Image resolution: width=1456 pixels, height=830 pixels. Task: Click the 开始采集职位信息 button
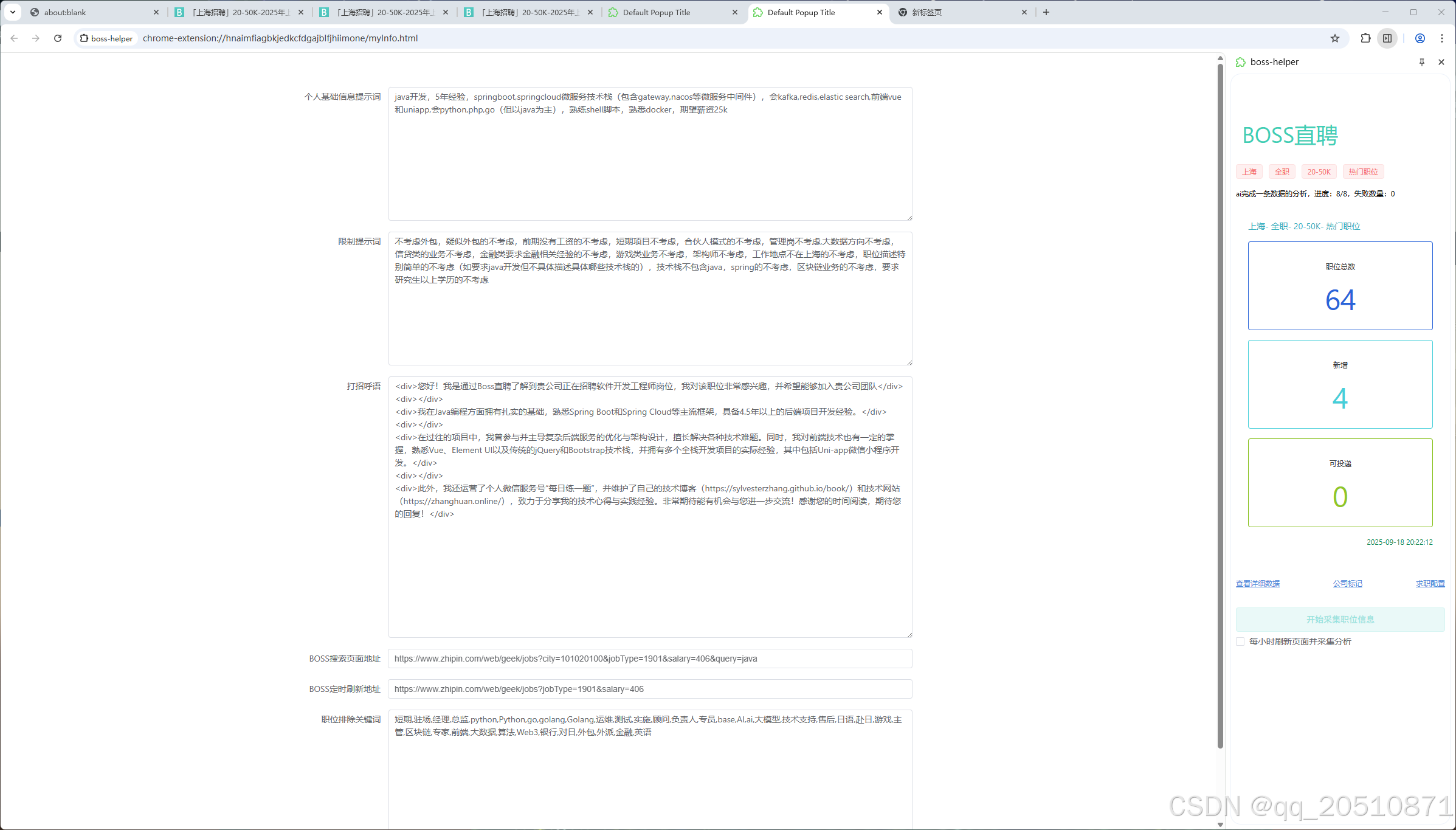pyautogui.click(x=1340, y=620)
